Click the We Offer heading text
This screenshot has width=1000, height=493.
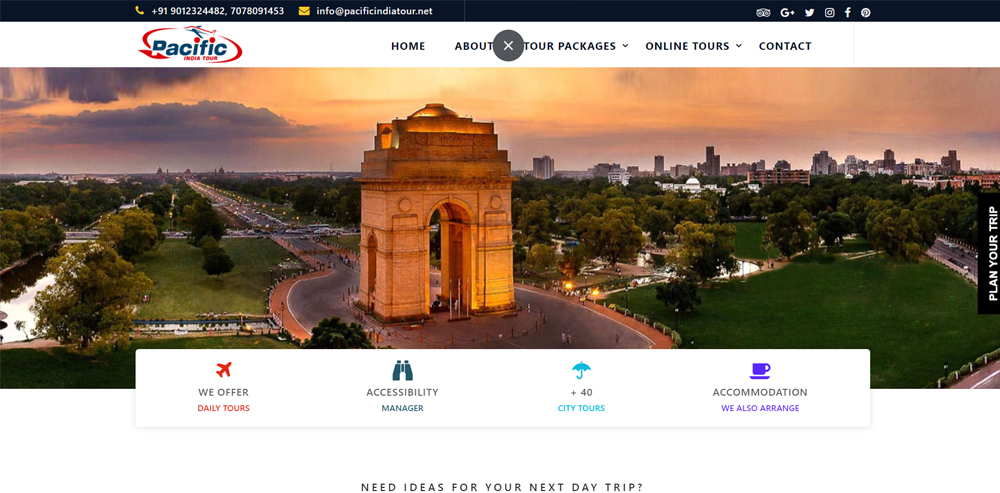tap(223, 392)
